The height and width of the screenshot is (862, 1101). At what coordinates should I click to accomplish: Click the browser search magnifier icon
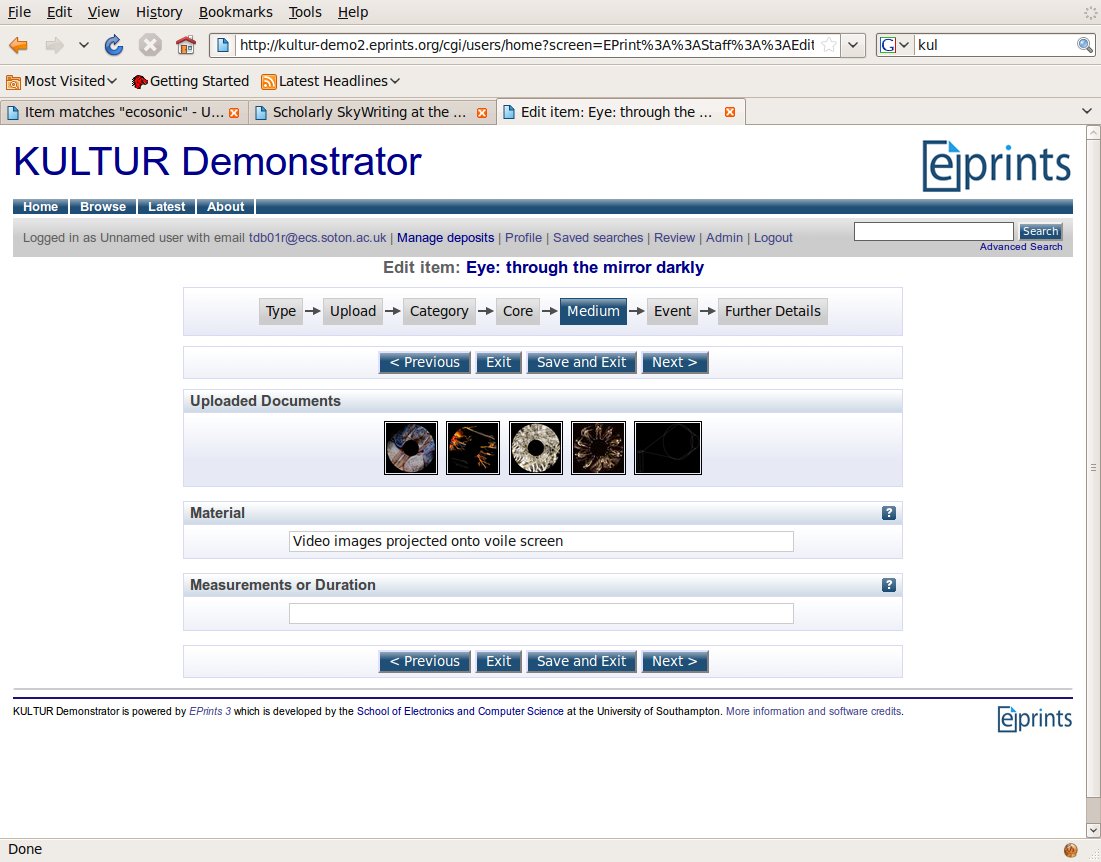point(1084,45)
